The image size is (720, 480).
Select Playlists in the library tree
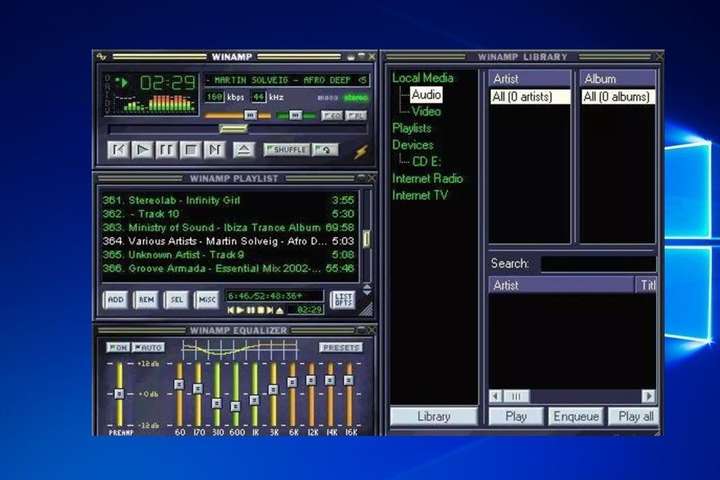pos(412,128)
